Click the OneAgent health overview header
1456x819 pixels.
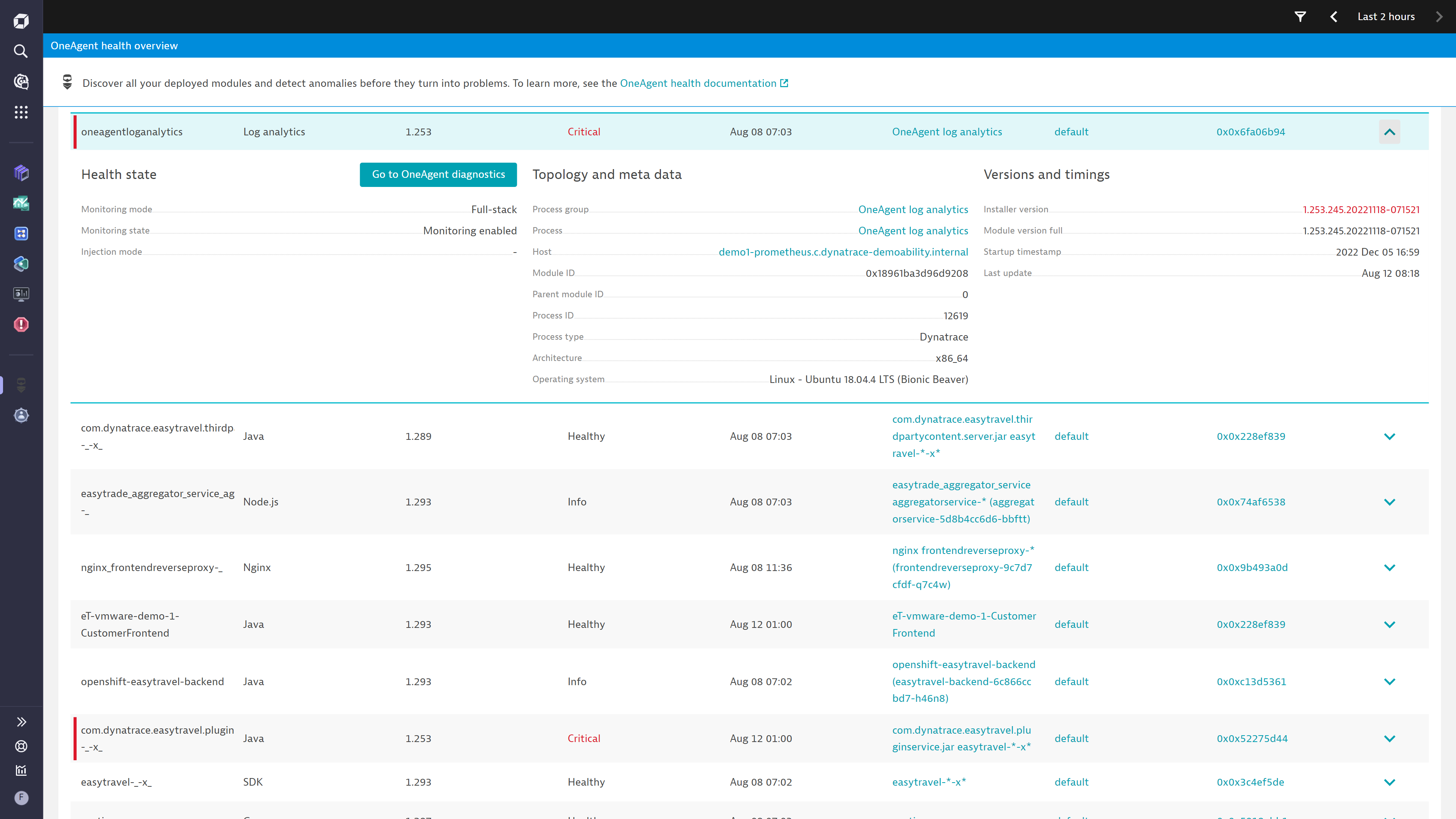point(114,46)
